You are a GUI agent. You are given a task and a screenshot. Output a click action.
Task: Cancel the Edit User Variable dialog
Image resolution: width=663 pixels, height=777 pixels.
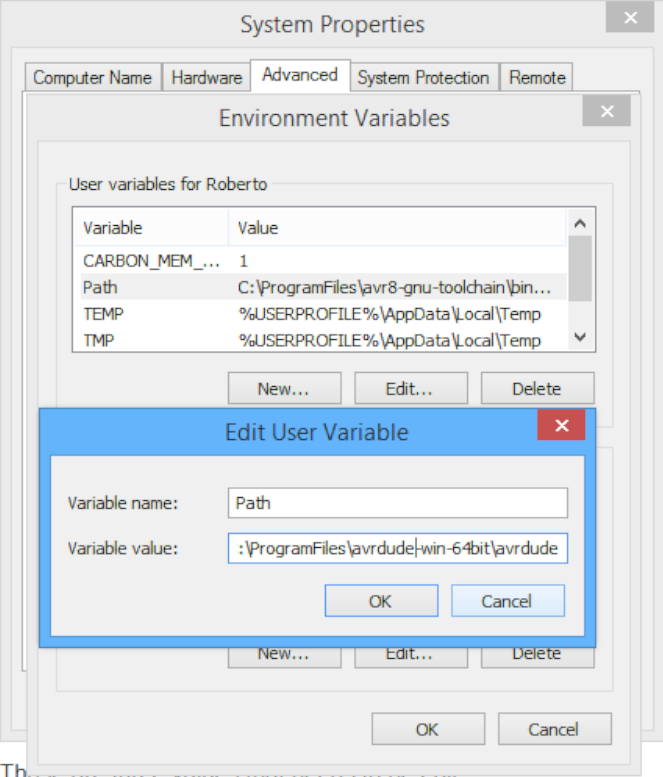(x=507, y=600)
